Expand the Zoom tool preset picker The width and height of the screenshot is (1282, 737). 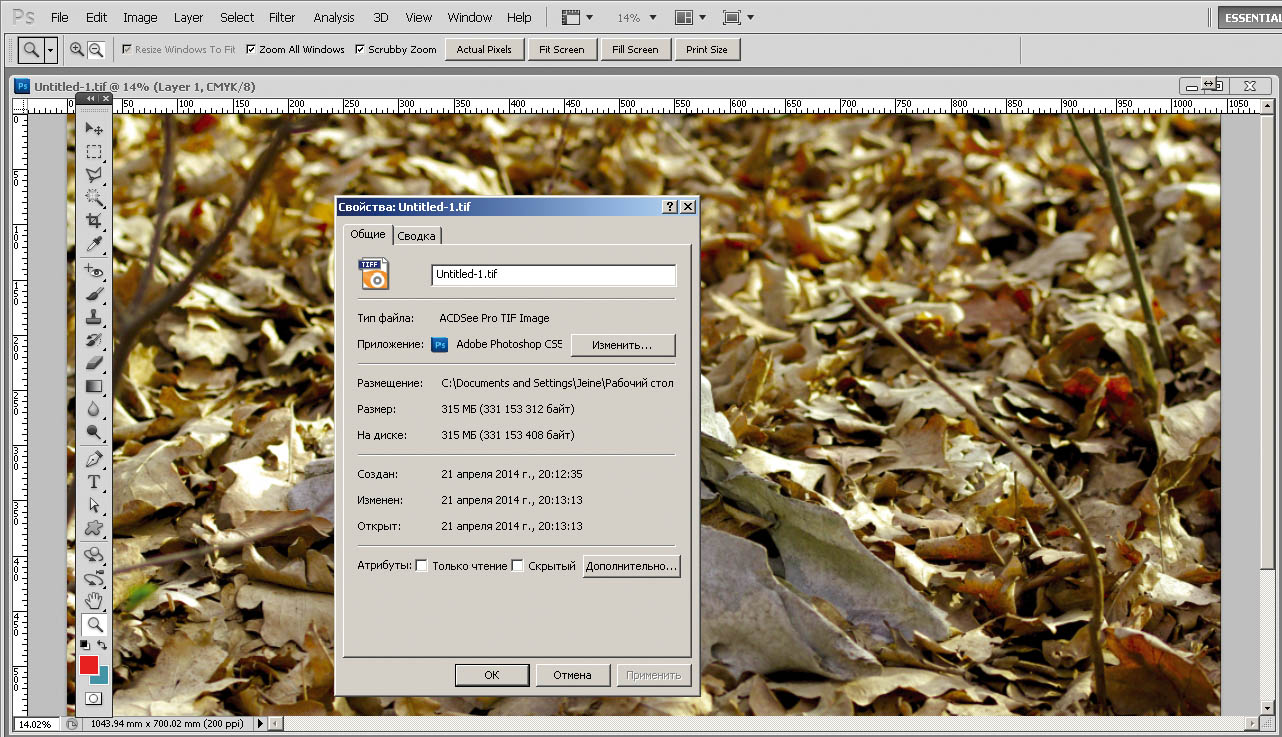click(52, 49)
